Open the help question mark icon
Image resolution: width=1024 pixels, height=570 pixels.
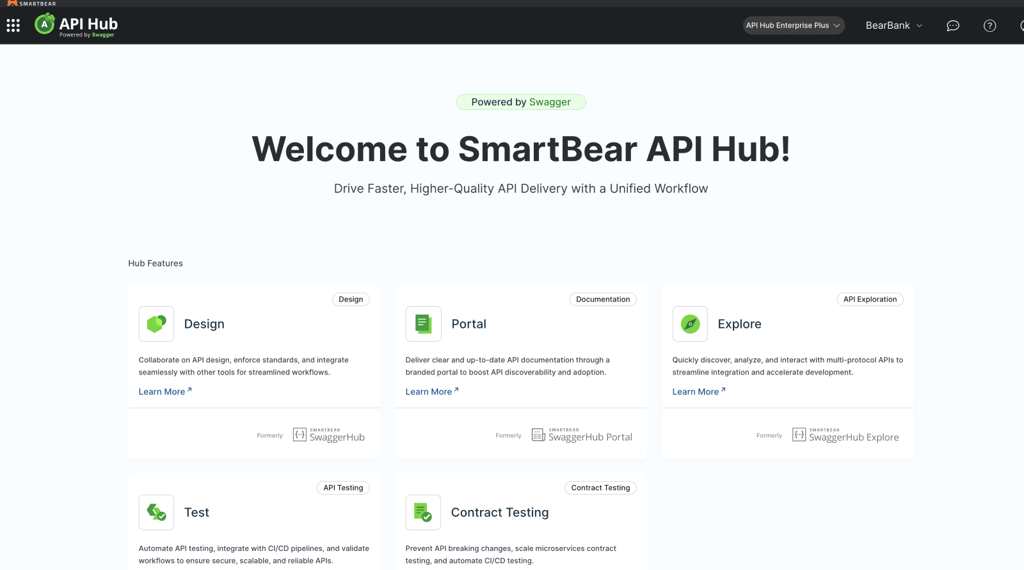[x=990, y=25]
